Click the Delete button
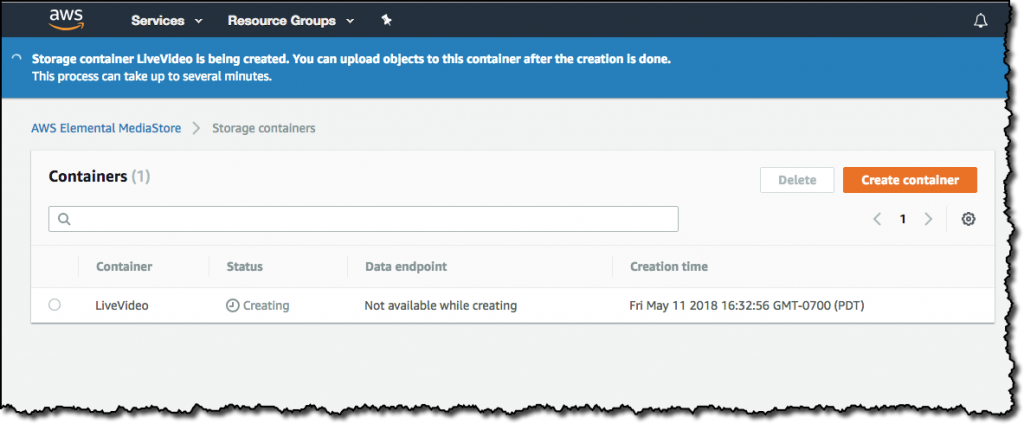 tap(797, 180)
